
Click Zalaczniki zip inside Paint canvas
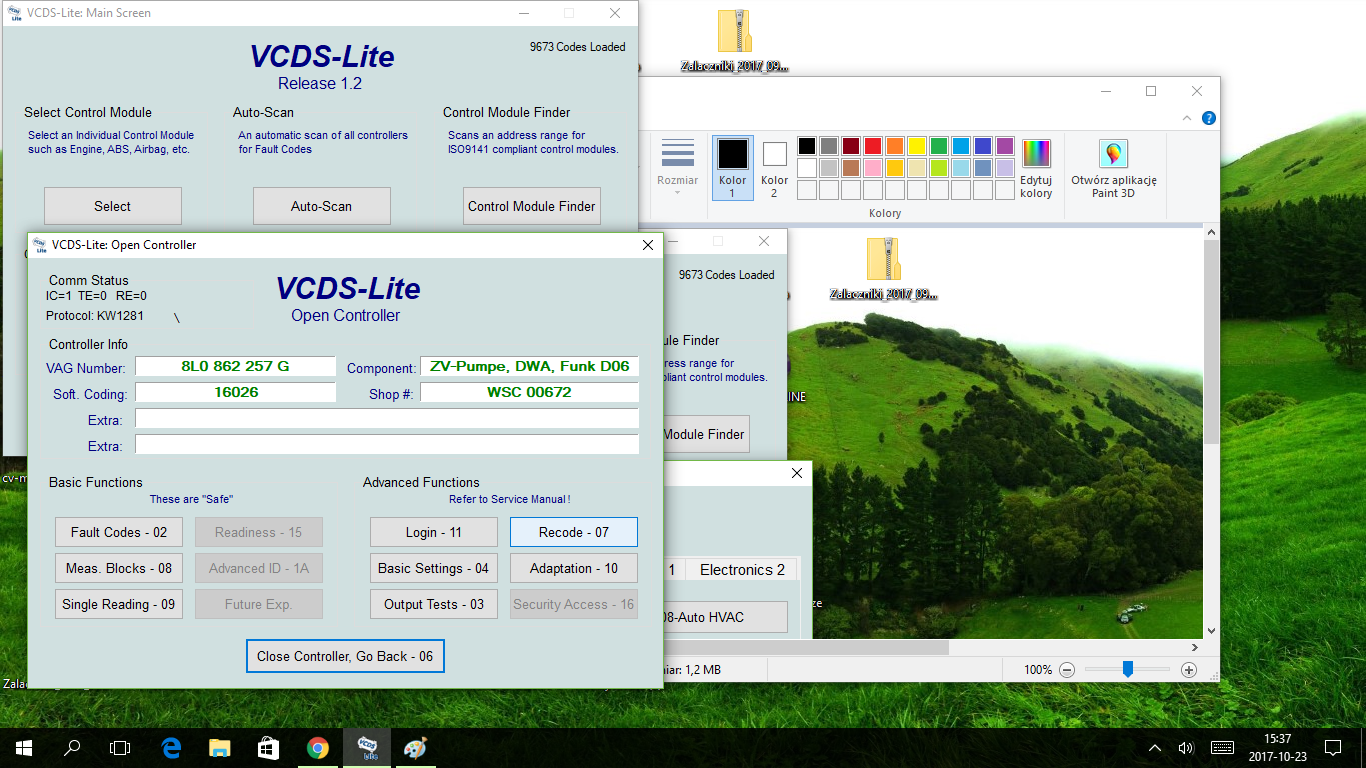pos(884,269)
